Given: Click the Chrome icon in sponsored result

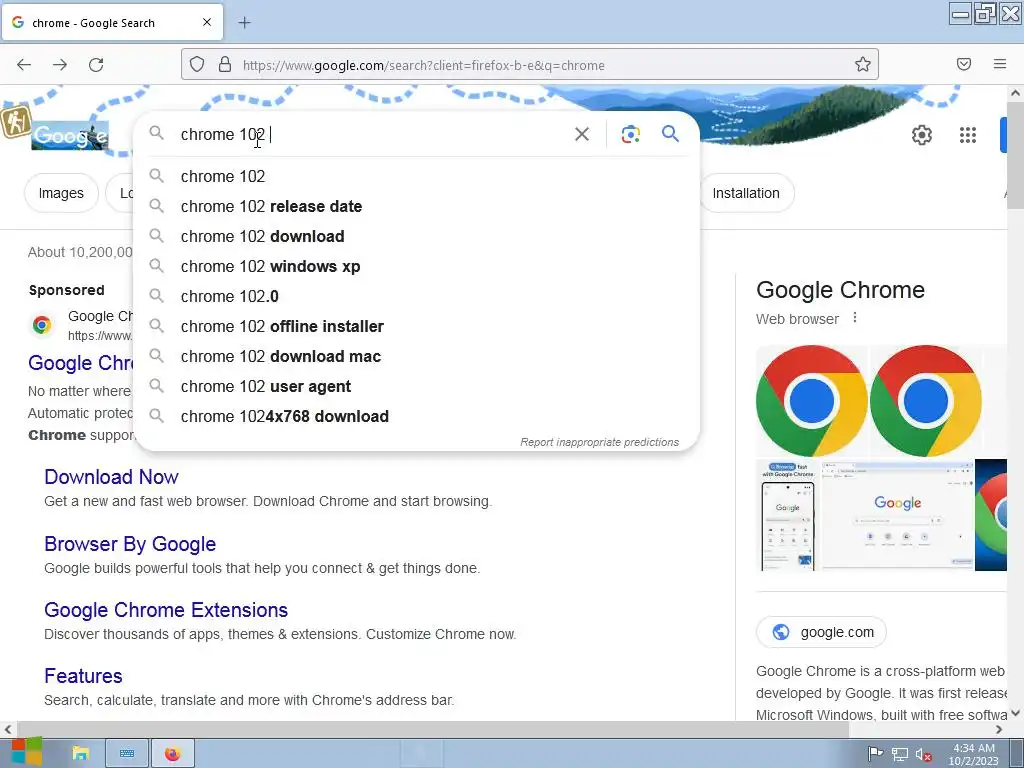Looking at the screenshot, I should coord(42,325).
